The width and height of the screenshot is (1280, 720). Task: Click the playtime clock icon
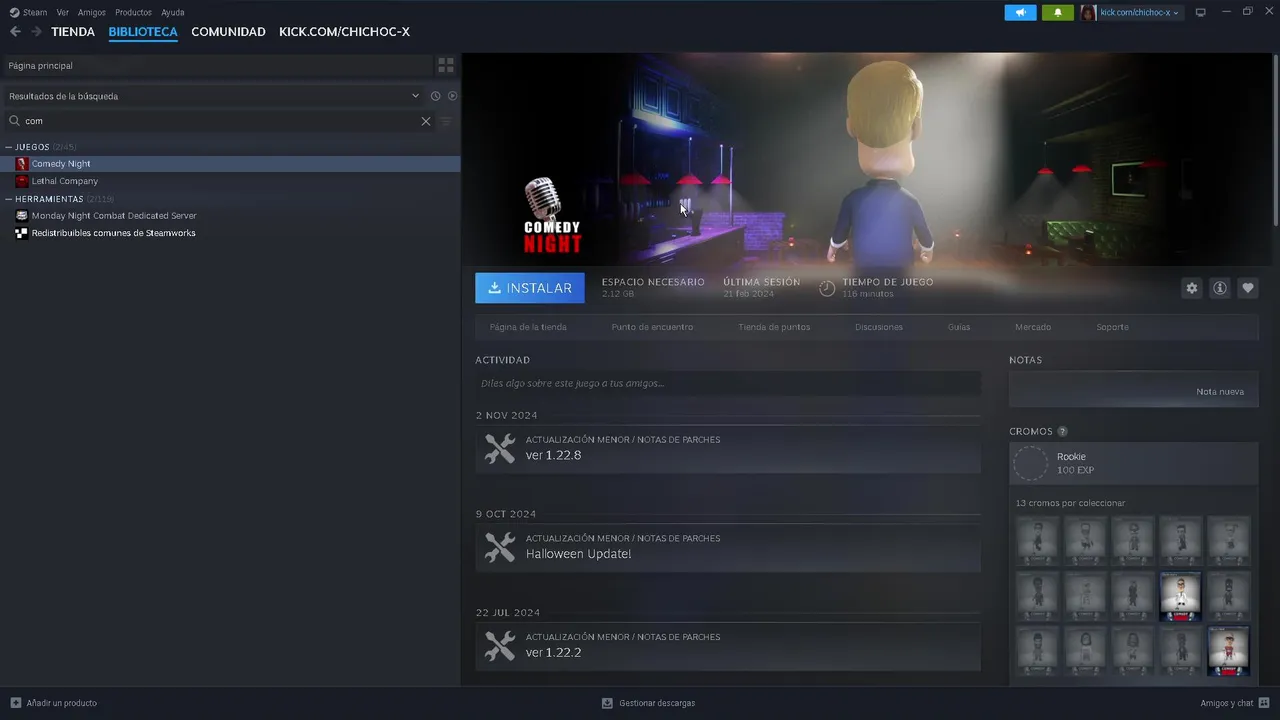point(827,288)
